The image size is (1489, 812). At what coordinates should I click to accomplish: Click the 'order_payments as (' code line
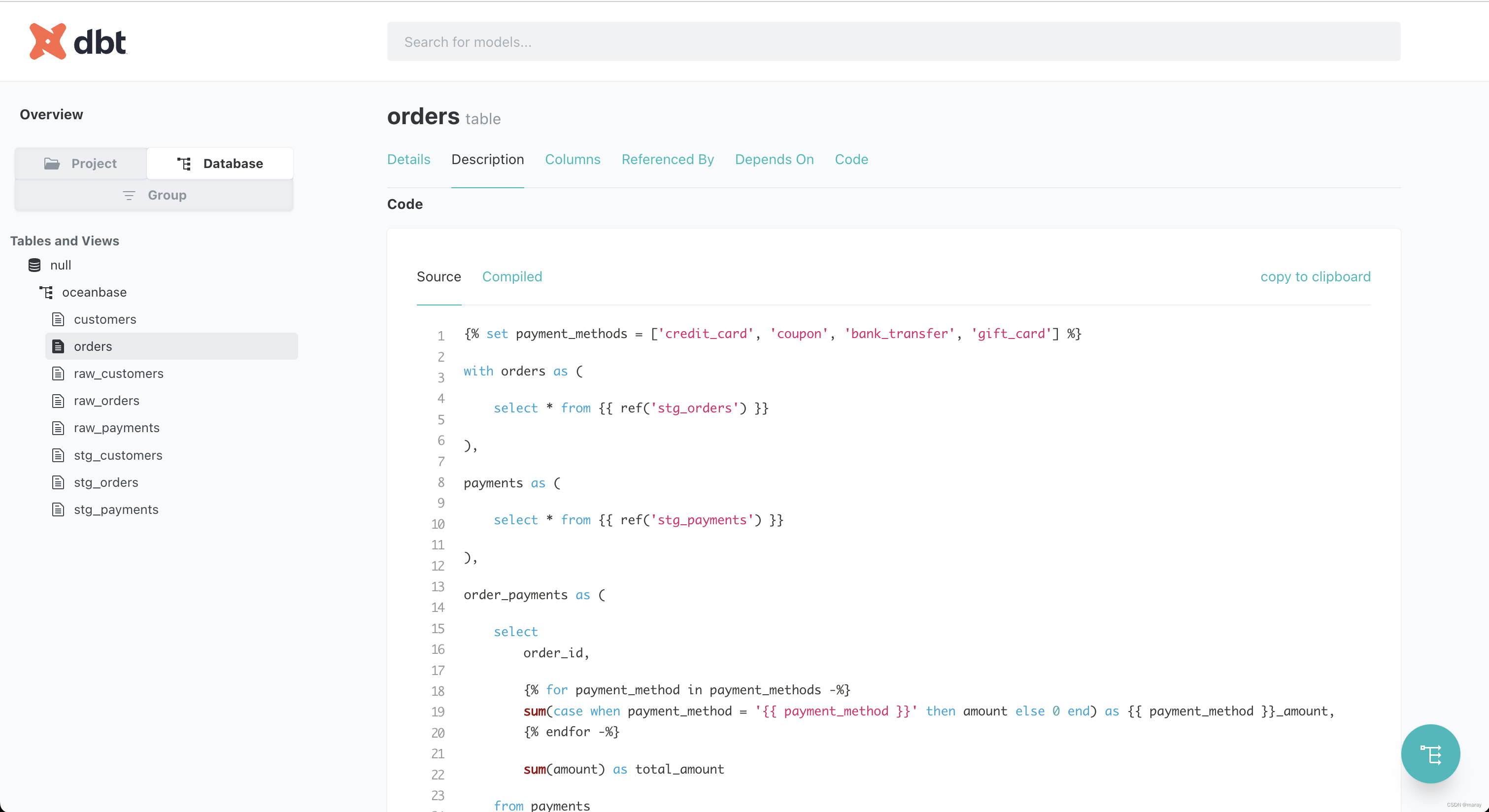534,595
